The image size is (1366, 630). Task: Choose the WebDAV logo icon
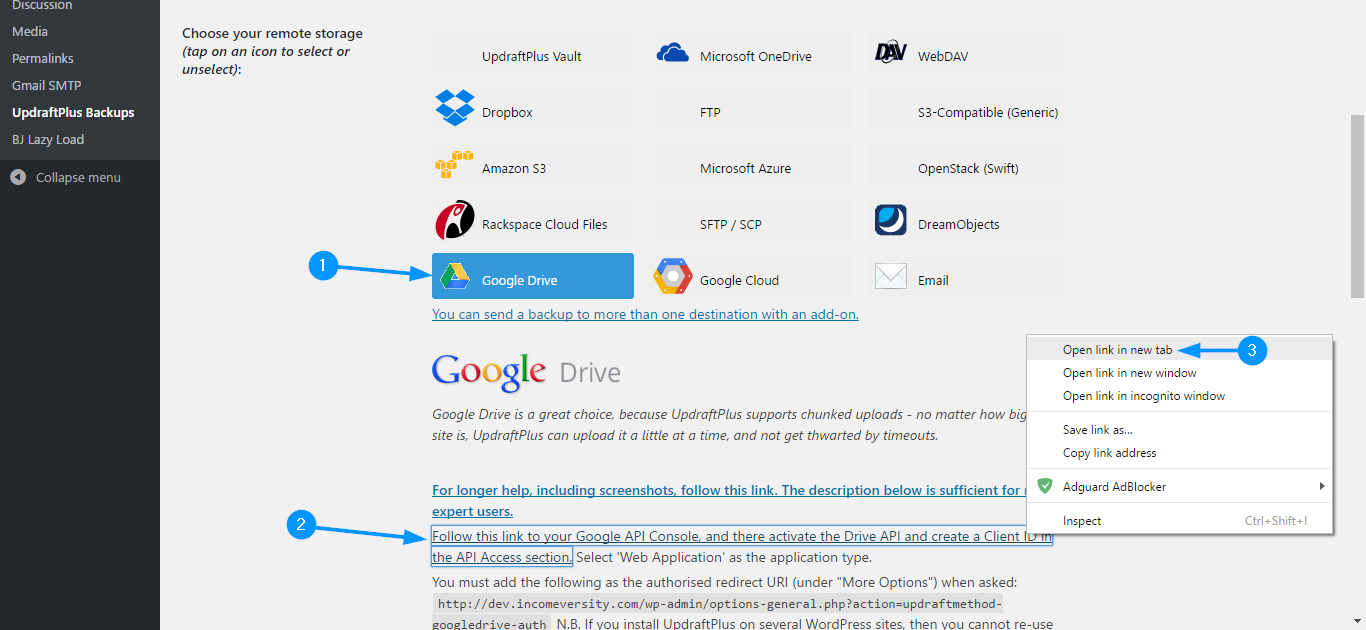[890, 52]
